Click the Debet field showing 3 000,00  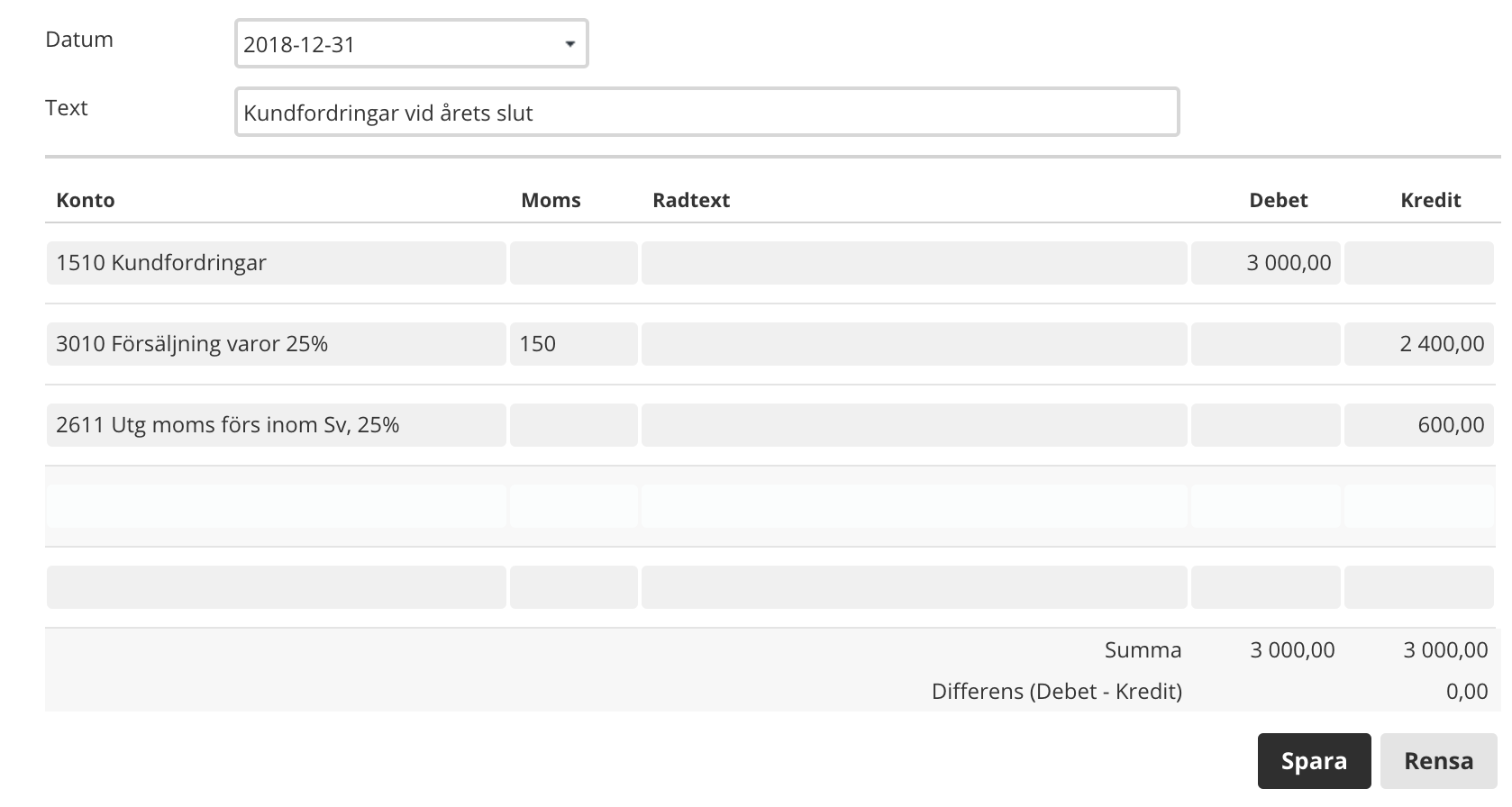1265,263
